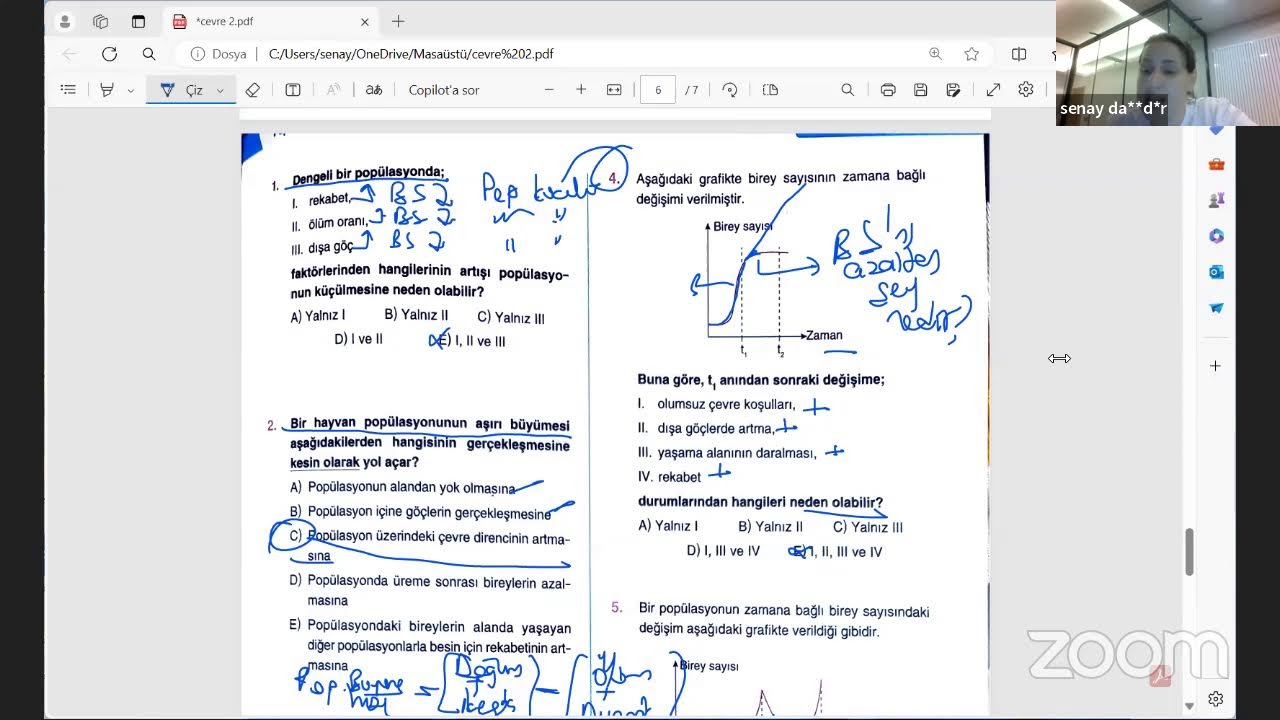Zoom in with the plus button

581,90
